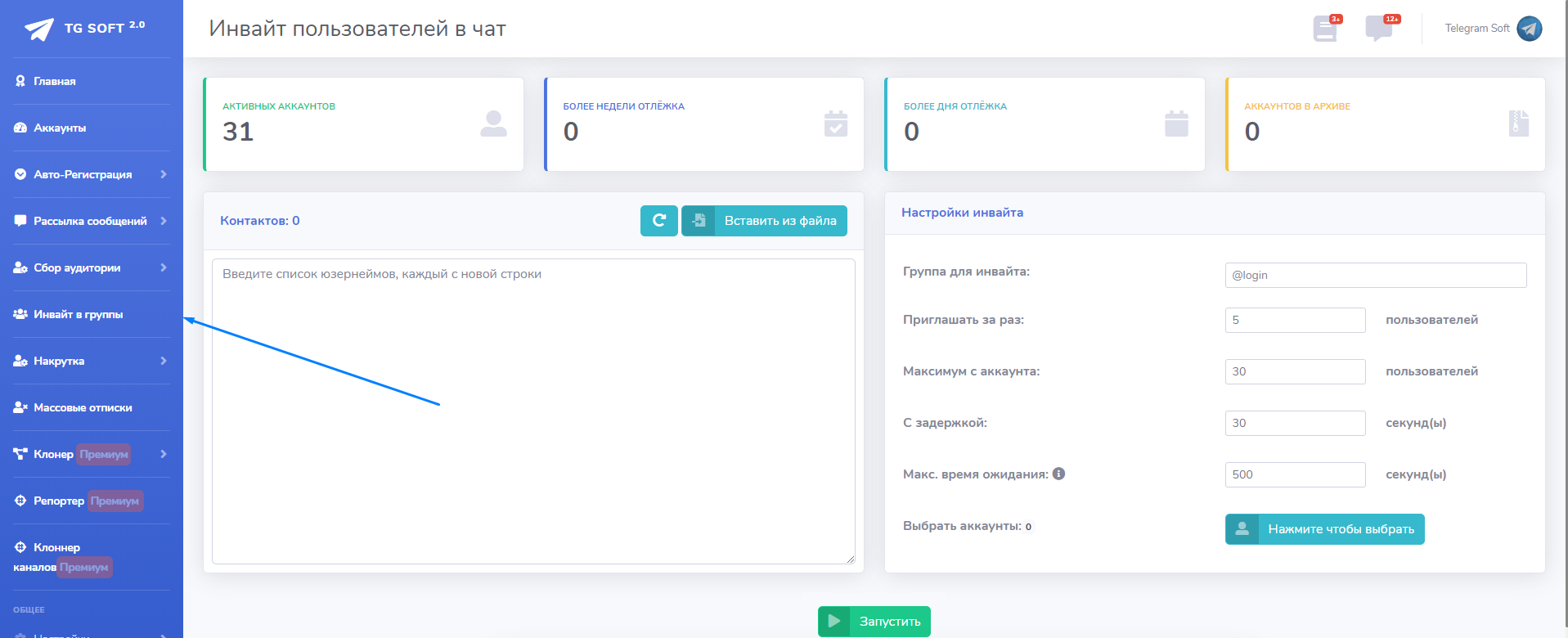This screenshot has width=1568, height=638.
Task: Click the Накрутка user-cog icon
Action: pos(20,361)
